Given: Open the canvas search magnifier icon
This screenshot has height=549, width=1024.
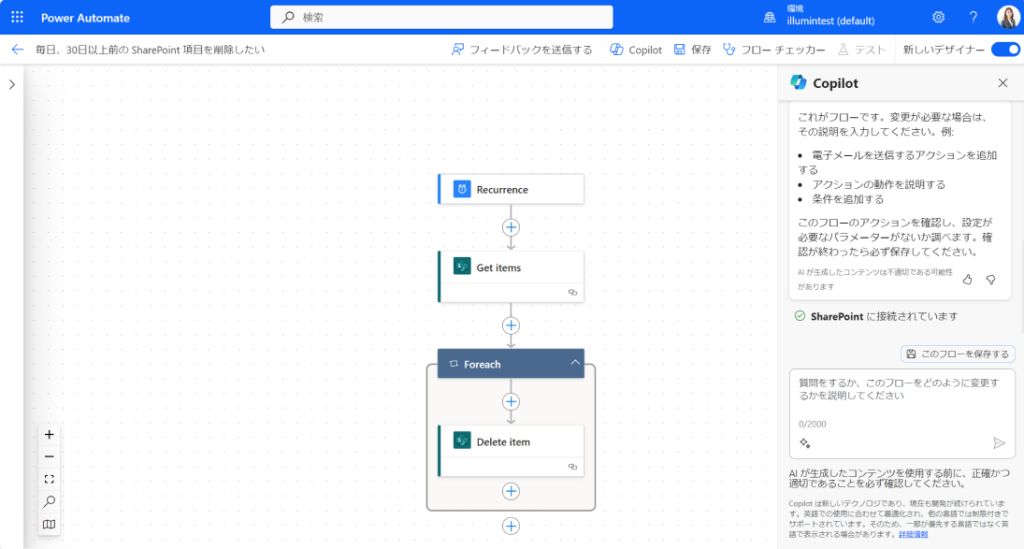Looking at the screenshot, I should click(x=50, y=502).
